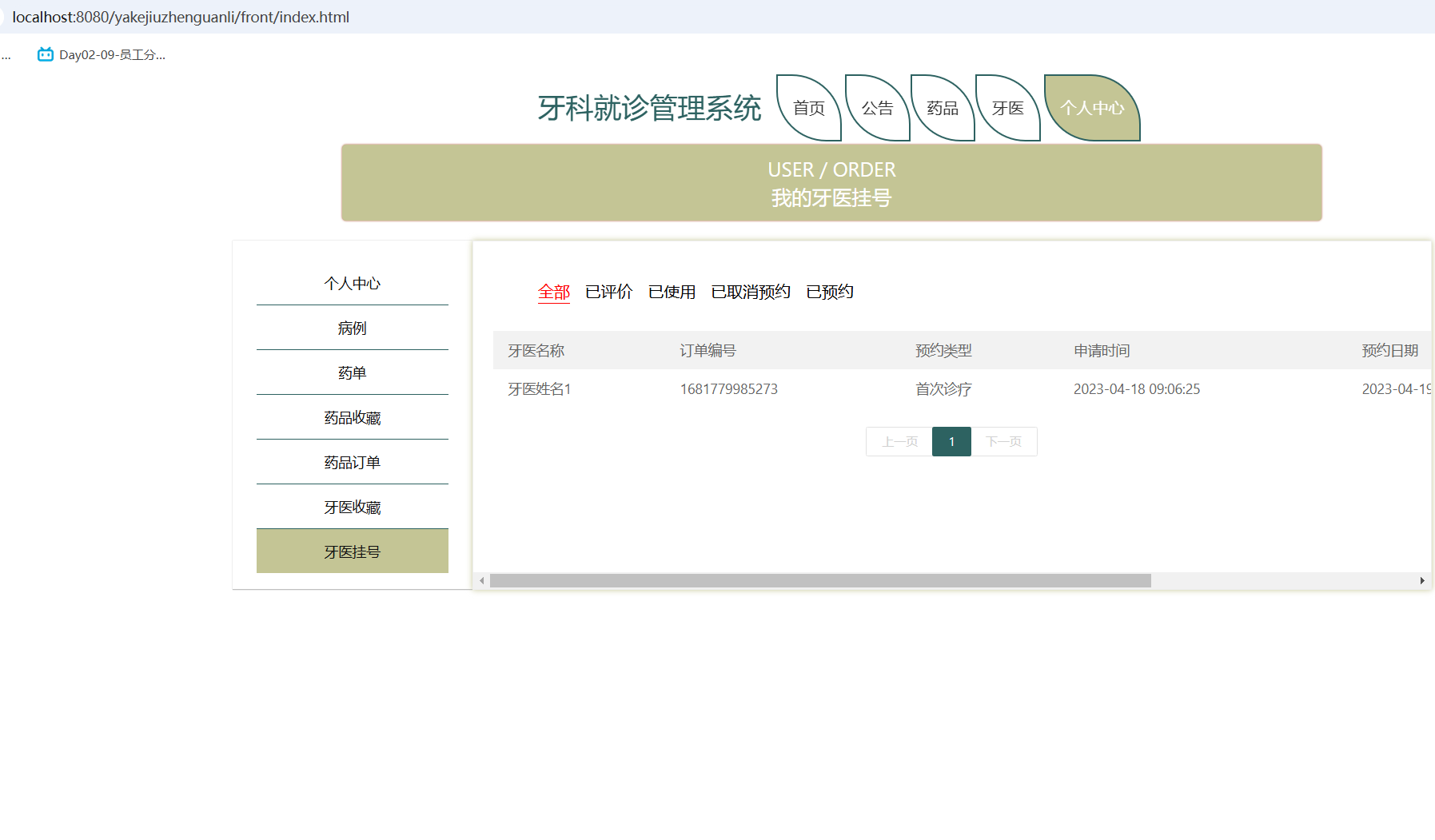1435x840 pixels.
Task: Click the horizontal scrollbar thumb
Action: (x=820, y=580)
